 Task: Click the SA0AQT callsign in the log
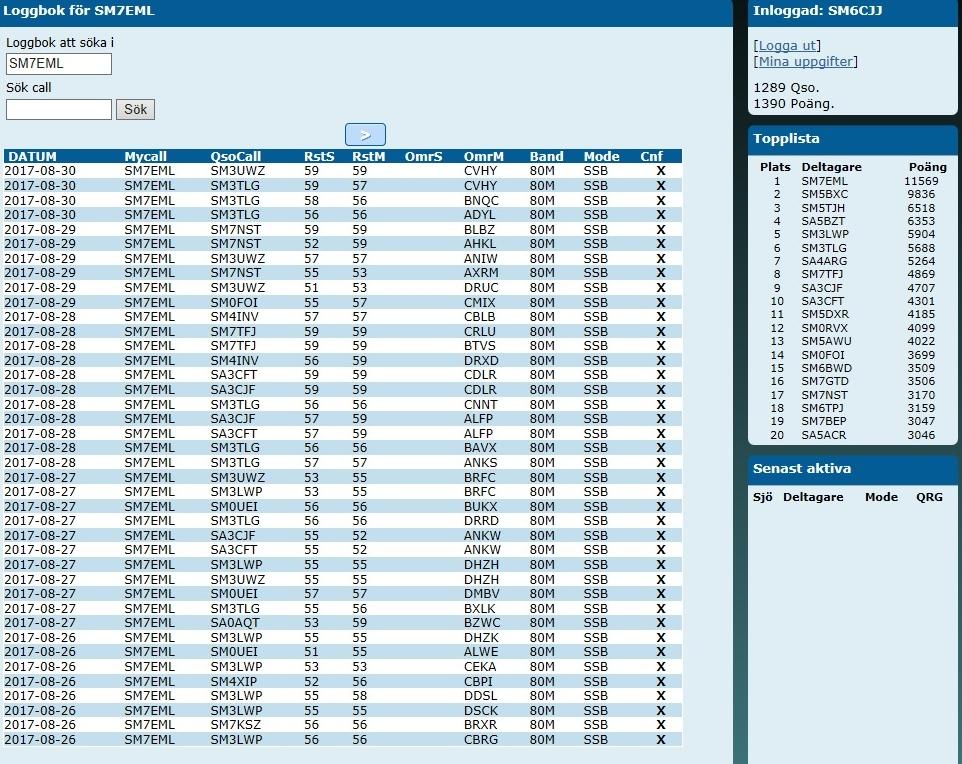point(235,623)
